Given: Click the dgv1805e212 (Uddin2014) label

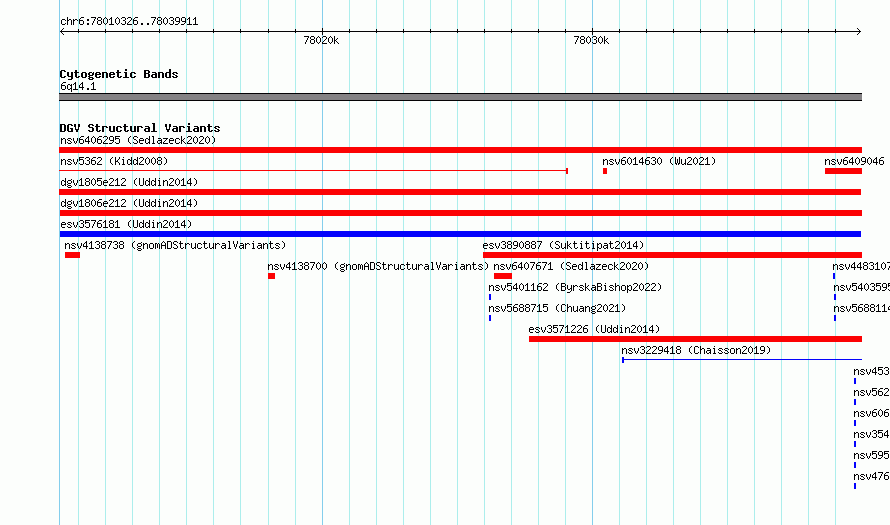Looking at the screenshot, I should tap(129, 182).
